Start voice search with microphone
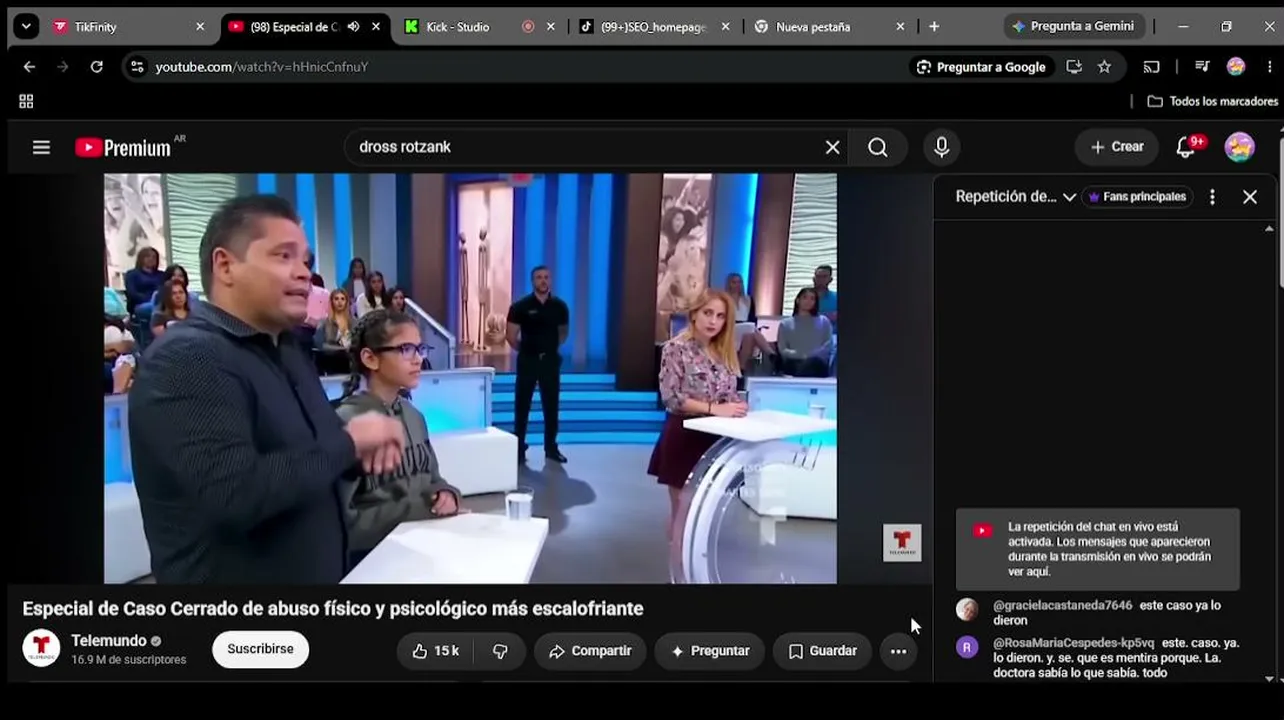Image resolution: width=1284 pixels, height=720 pixels. (x=941, y=147)
